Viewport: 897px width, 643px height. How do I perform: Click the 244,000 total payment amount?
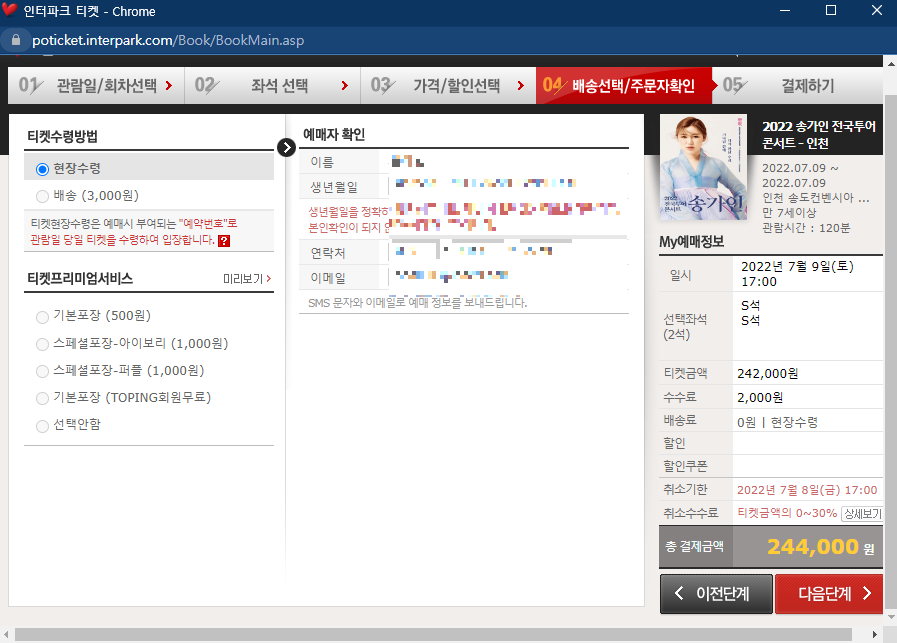(x=813, y=547)
